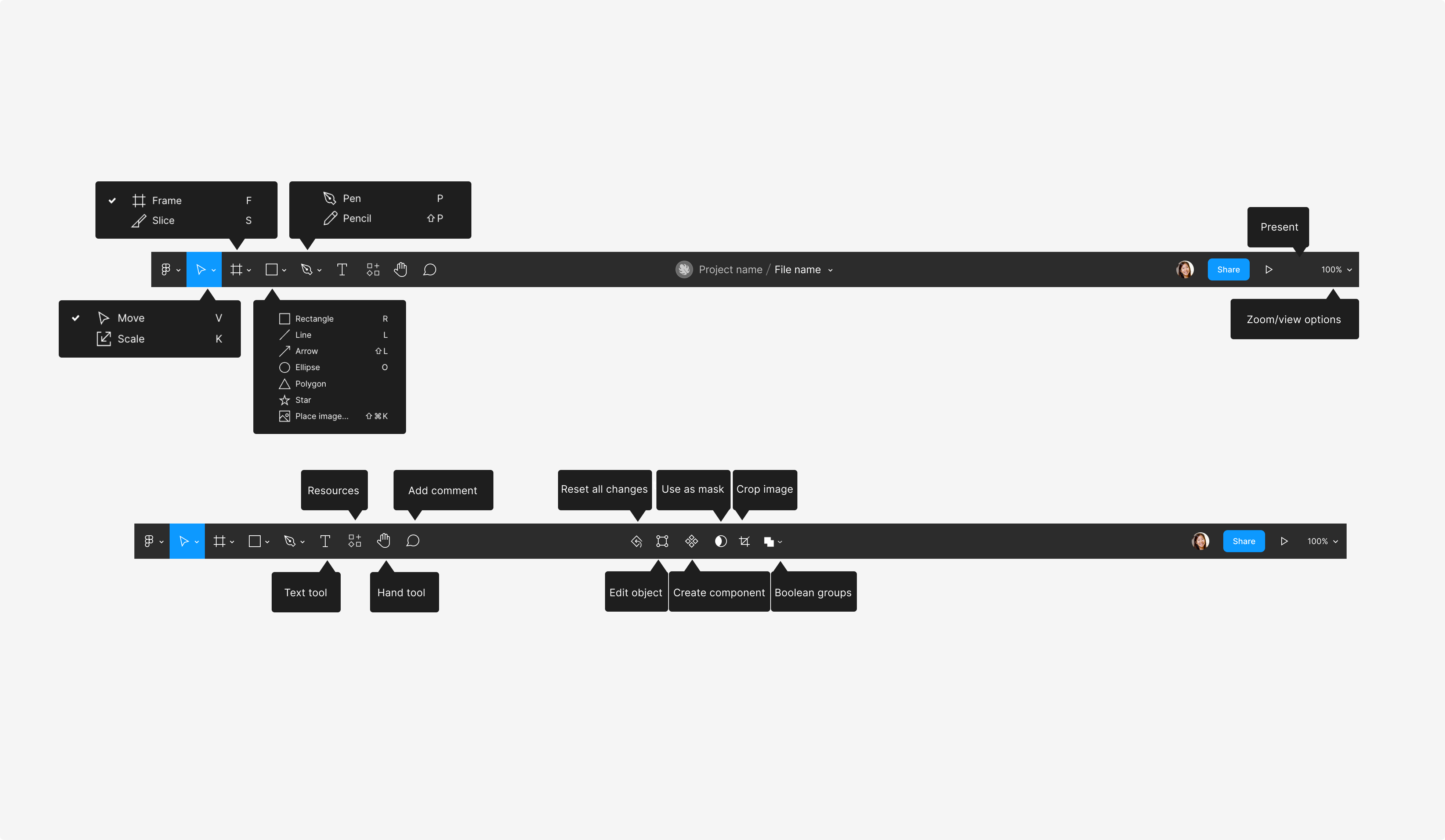Select Crop image tool
This screenshot has width=1445, height=840.
(744, 541)
